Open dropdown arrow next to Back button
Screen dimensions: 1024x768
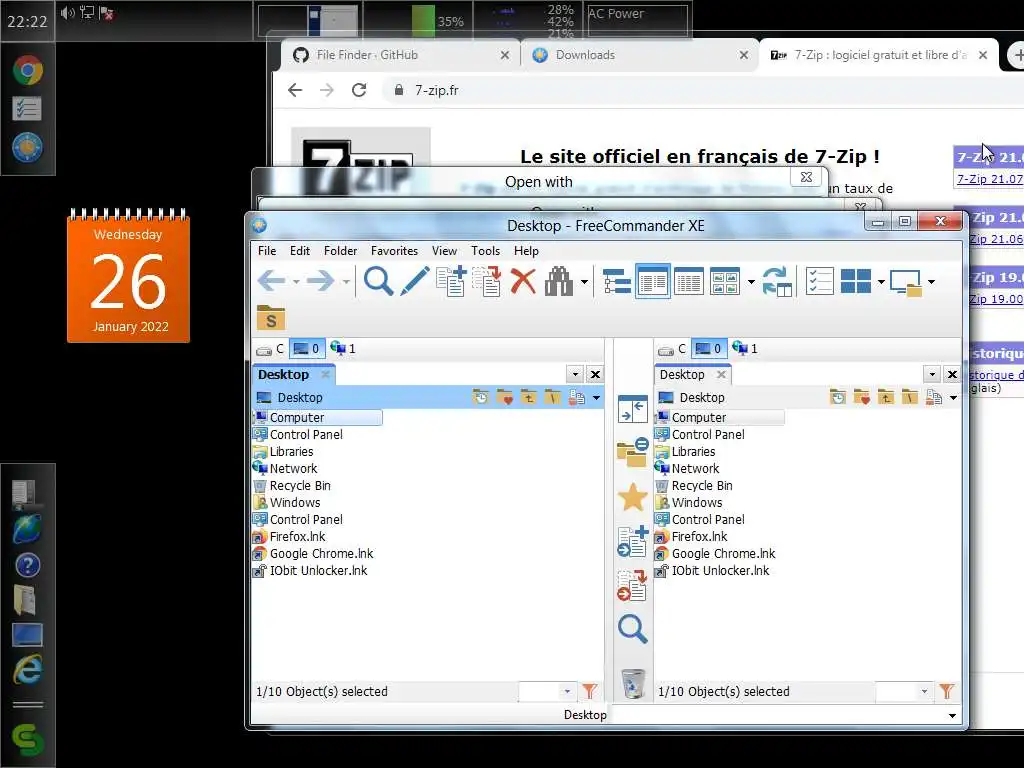pyautogui.click(x=296, y=282)
